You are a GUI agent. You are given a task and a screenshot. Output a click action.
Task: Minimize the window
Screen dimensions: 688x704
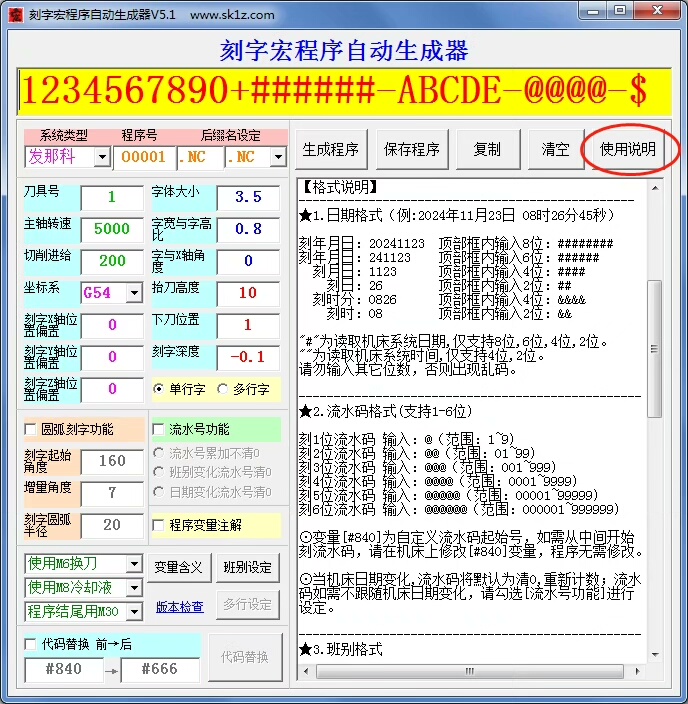click(593, 11)
